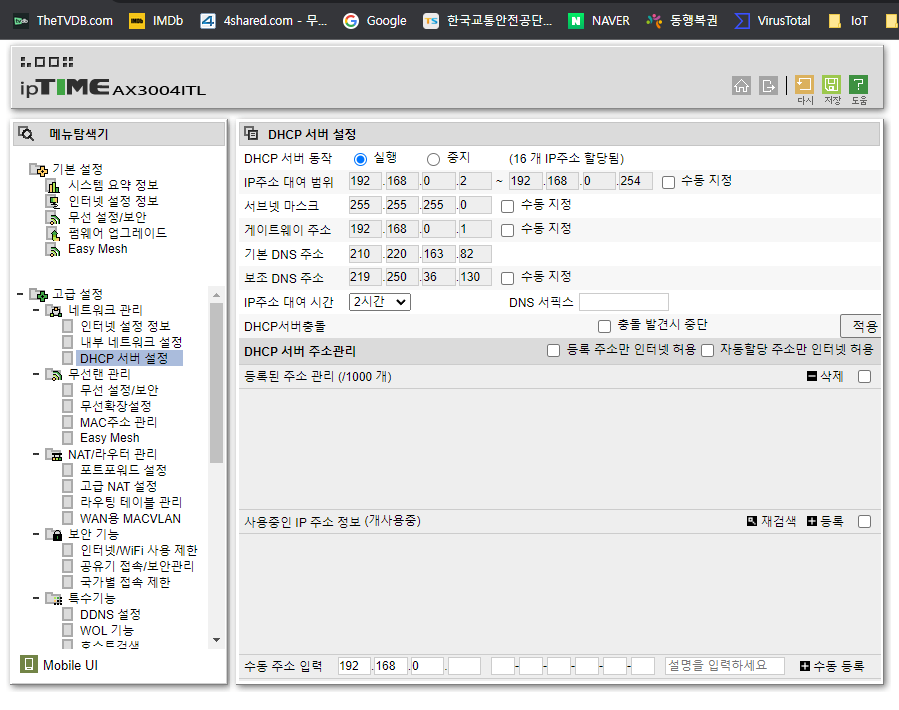Open the VirusTotal bookmark
Image resolution: width=899 pixels, height=710 pixels.
click(773, 21)
